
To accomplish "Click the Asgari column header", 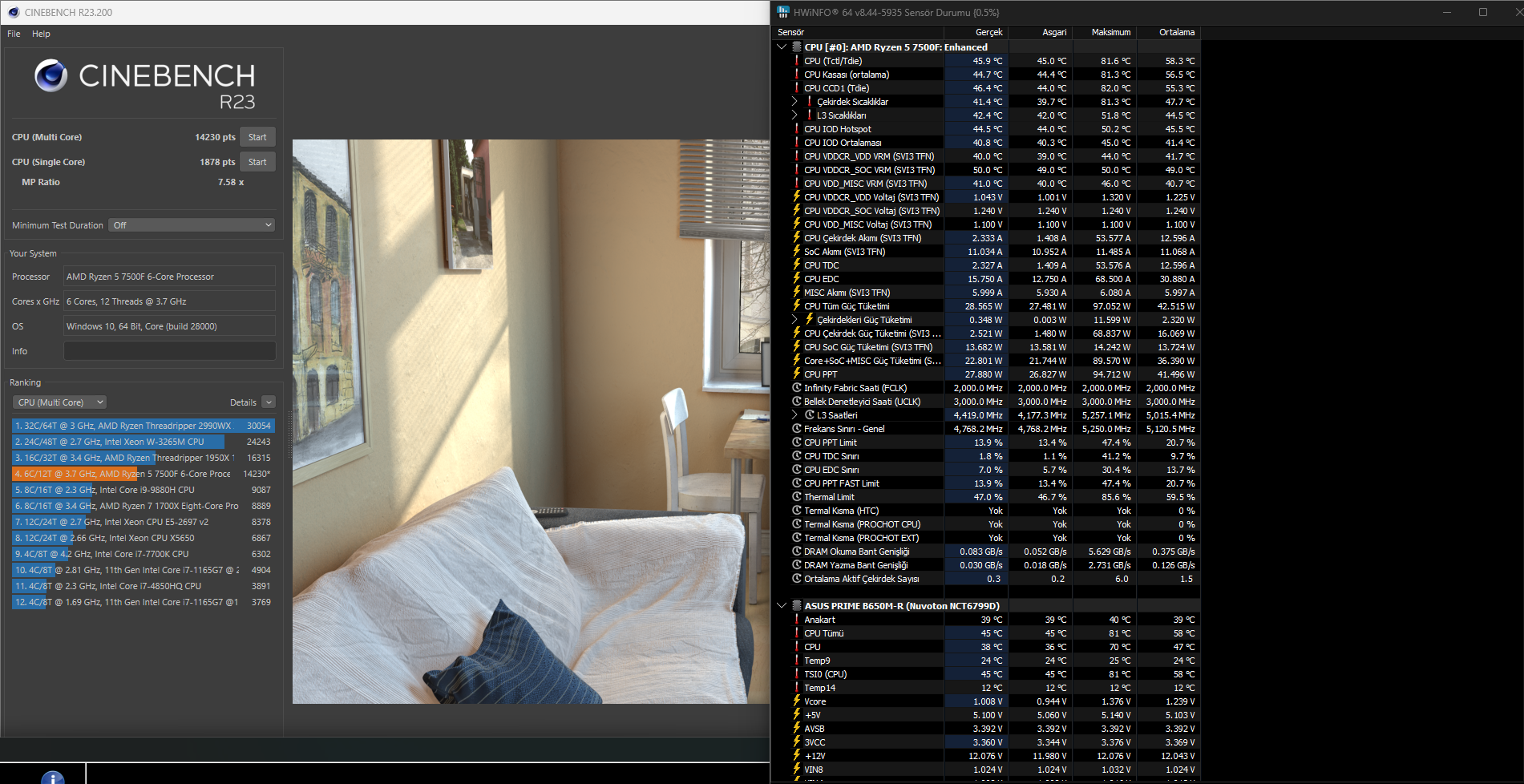I will (1041, 32).
